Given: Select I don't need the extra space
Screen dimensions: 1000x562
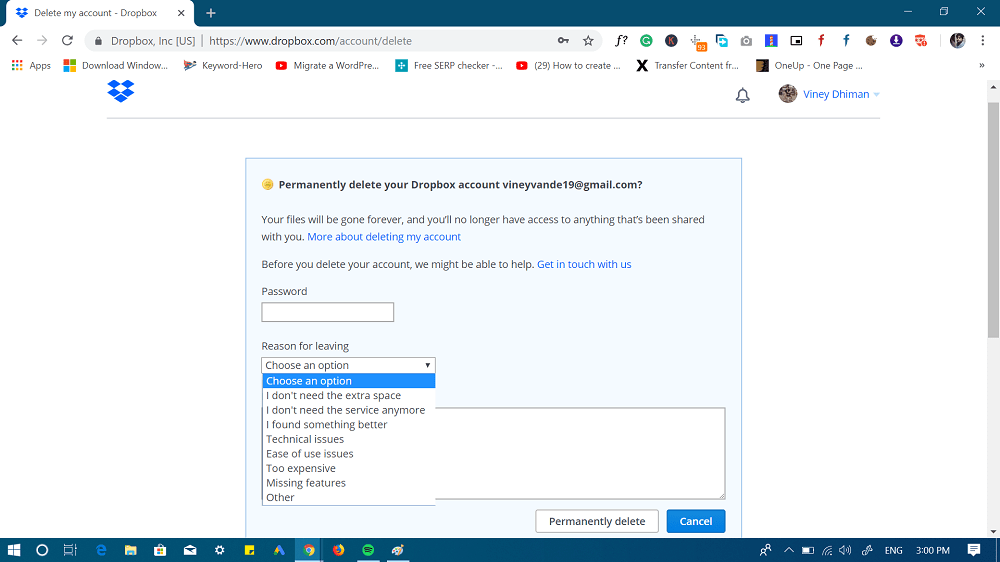Looking at the screenshot, I should (349, 396).
